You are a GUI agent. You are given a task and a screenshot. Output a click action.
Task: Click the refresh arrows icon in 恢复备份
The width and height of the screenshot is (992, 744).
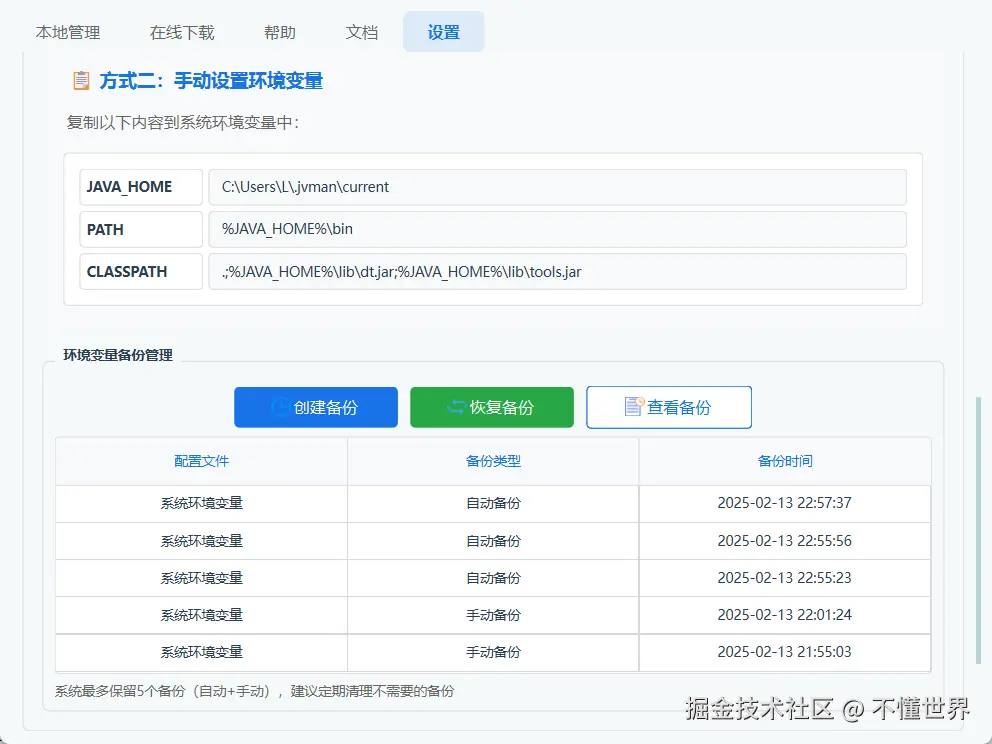456,407
